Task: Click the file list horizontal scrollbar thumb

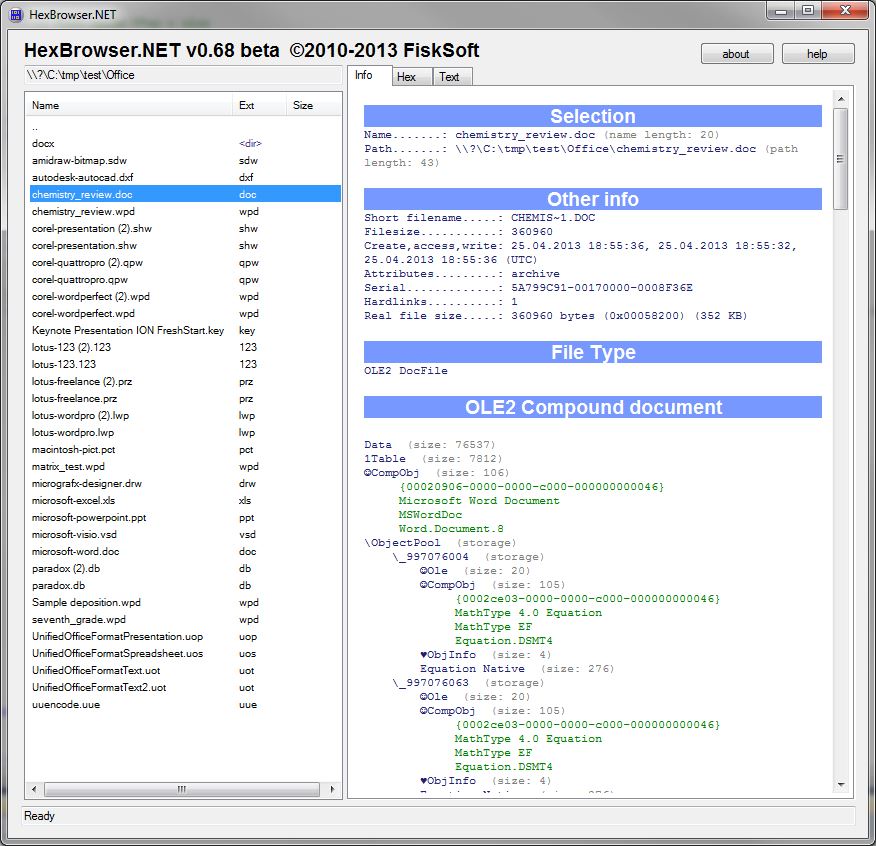Action: tap(182, 790)
